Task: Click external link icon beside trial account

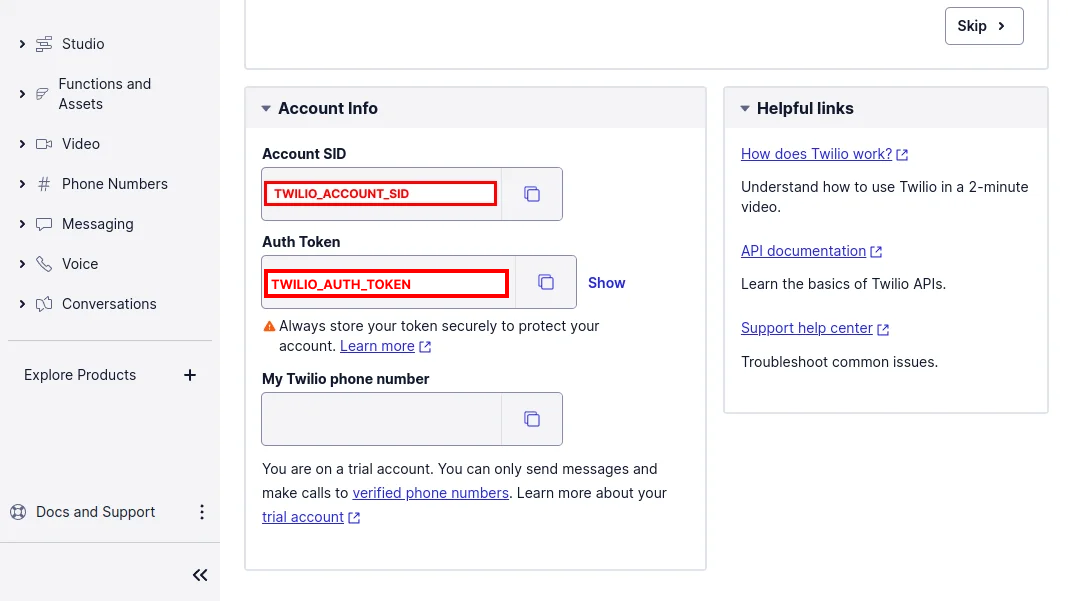Action: point(354,518)
